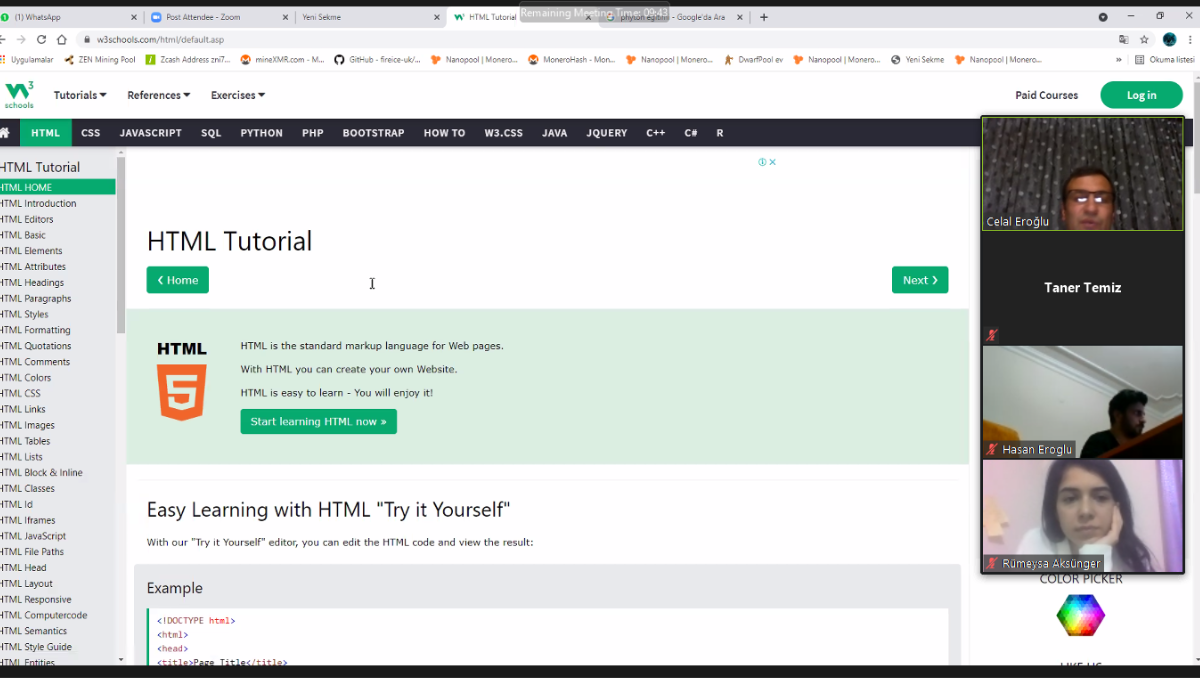Open the GitHub fireice-uk bookmark
Screen dimensions: 1200x680
pyautogui.click(x=377, y=60)
